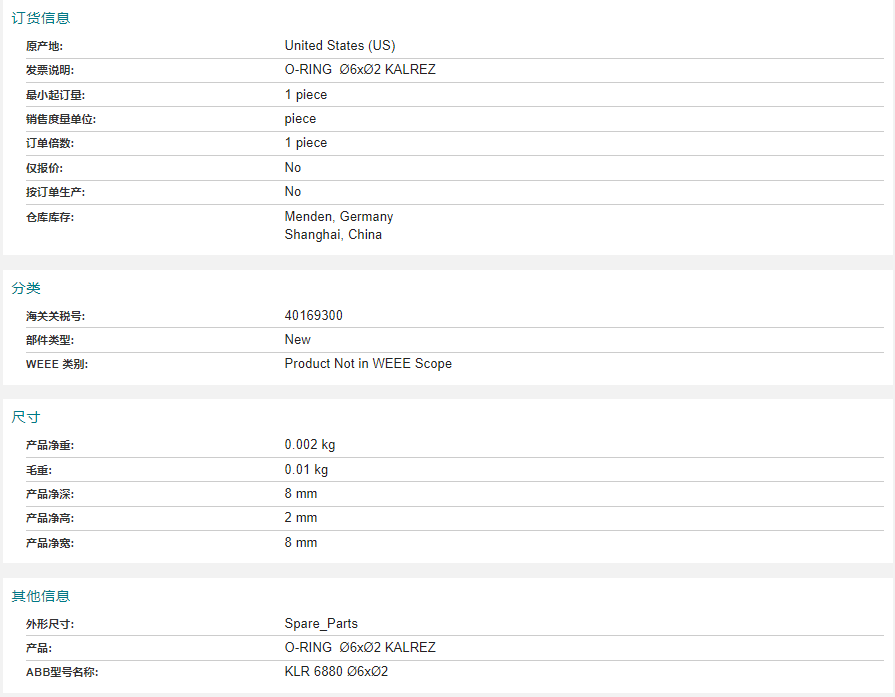Viewport: 895px width, 697px height.
Task: Click the 尺寸 section heading
Action: (x=26, y=417)
